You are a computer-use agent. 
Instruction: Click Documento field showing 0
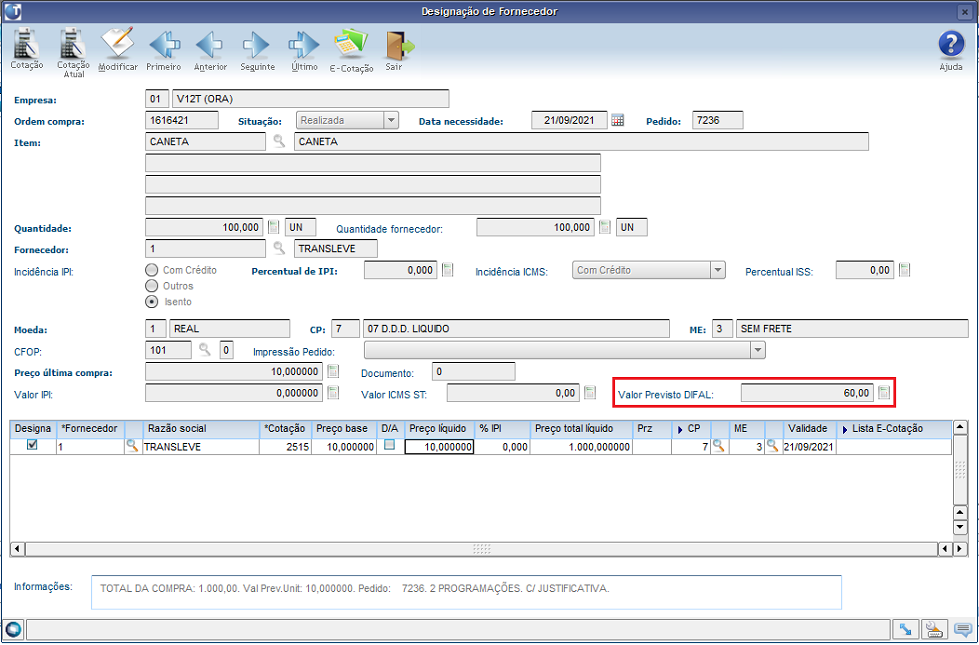(473, 372)
